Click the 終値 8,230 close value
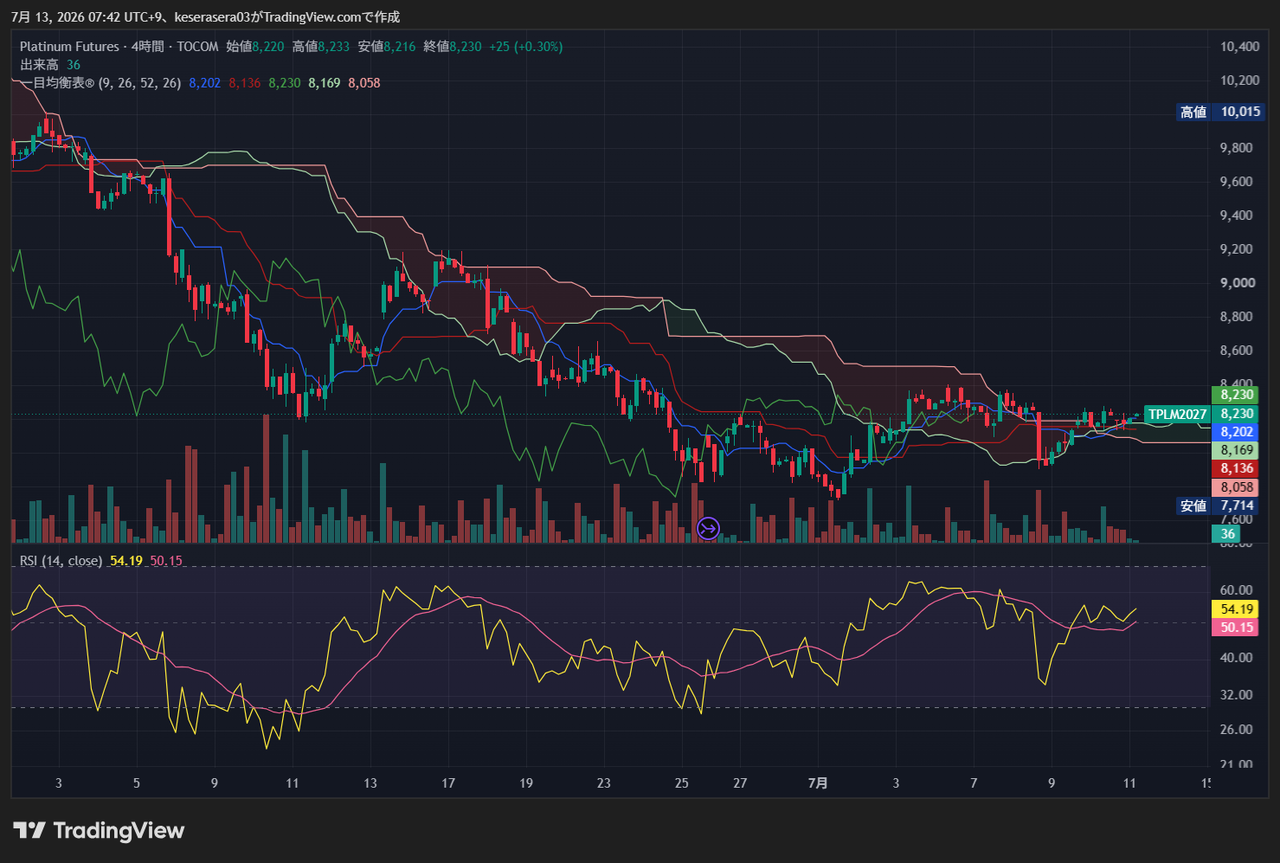 tap(452, 46)
